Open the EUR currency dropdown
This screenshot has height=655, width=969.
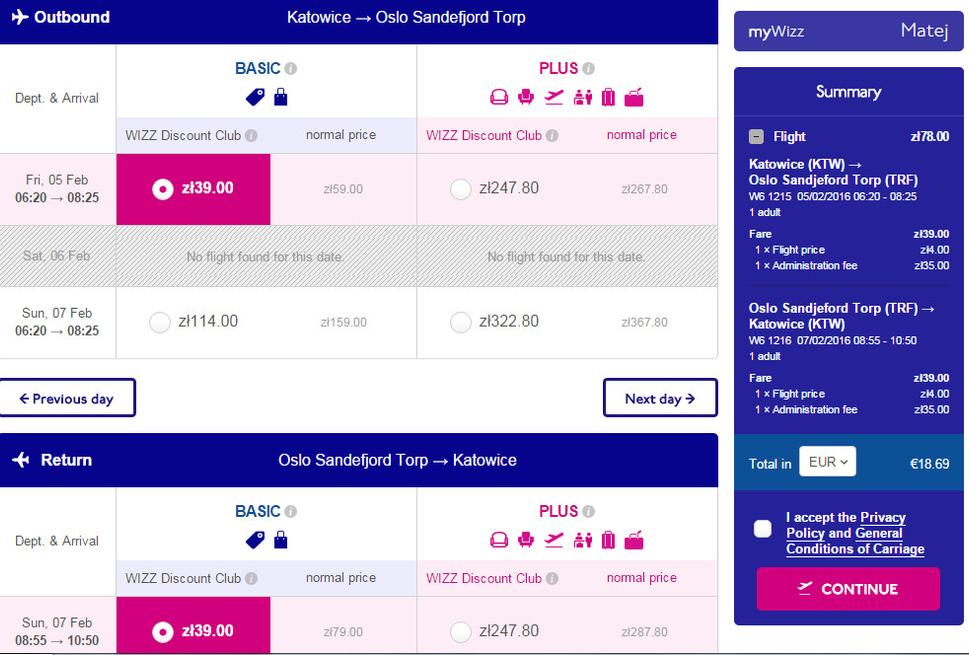pyautogui.click(x=827, y=462)
